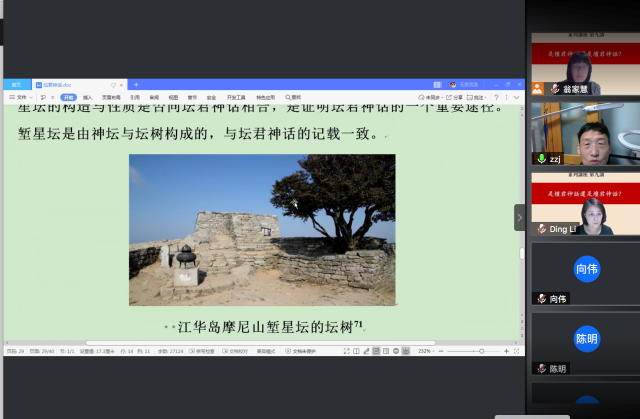Open the 插入 ribbon tab
Image resolution: width=640 pixels, height=419 pixels.
[x=87, y=98]
